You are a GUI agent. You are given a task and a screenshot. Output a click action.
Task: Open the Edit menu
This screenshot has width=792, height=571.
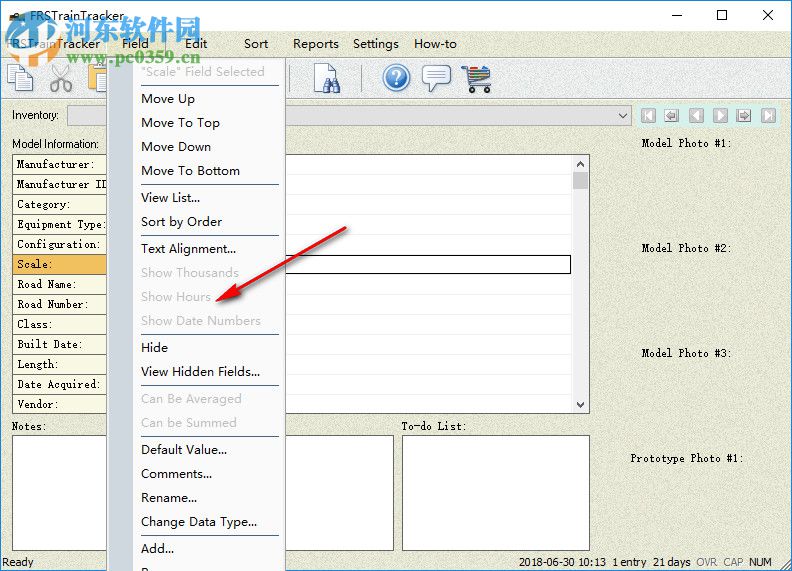tap(196, 44)
